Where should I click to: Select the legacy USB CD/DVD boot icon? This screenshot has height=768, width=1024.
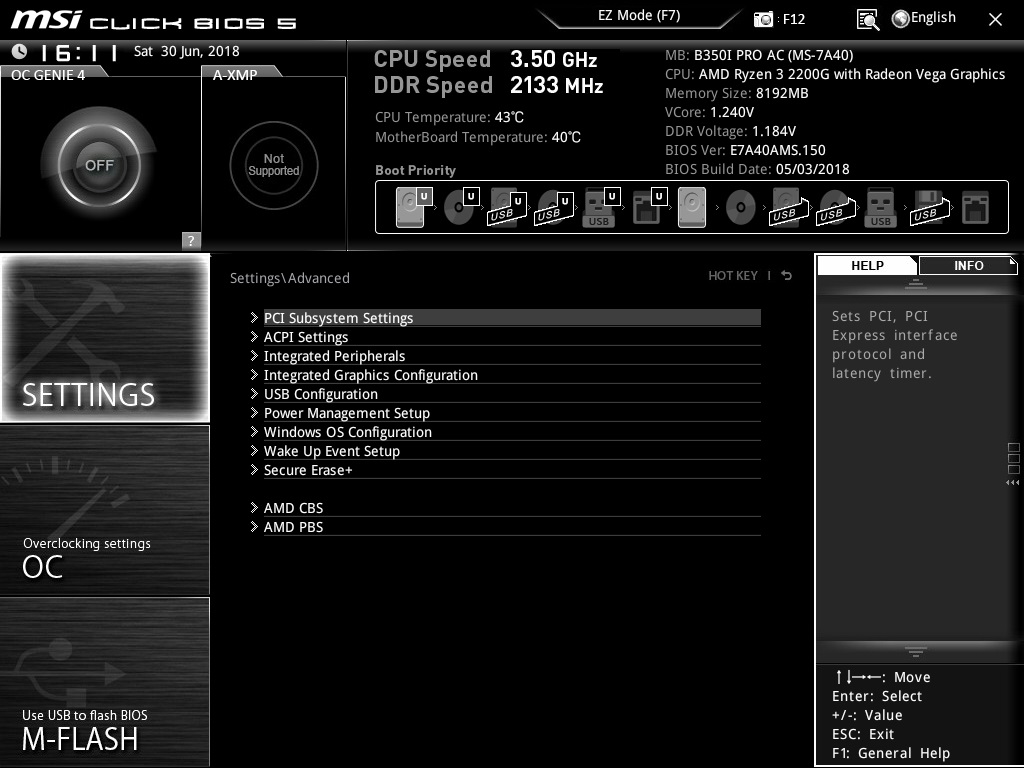coord(836,207)
